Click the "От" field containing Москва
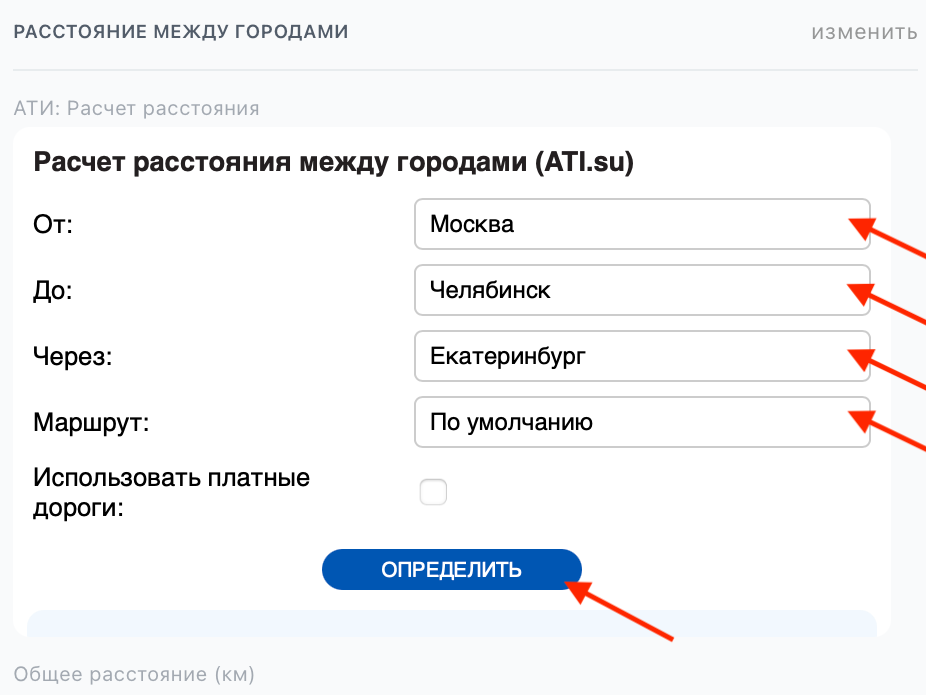Screen dimensions: 926x695 click(x=630, y=224)
